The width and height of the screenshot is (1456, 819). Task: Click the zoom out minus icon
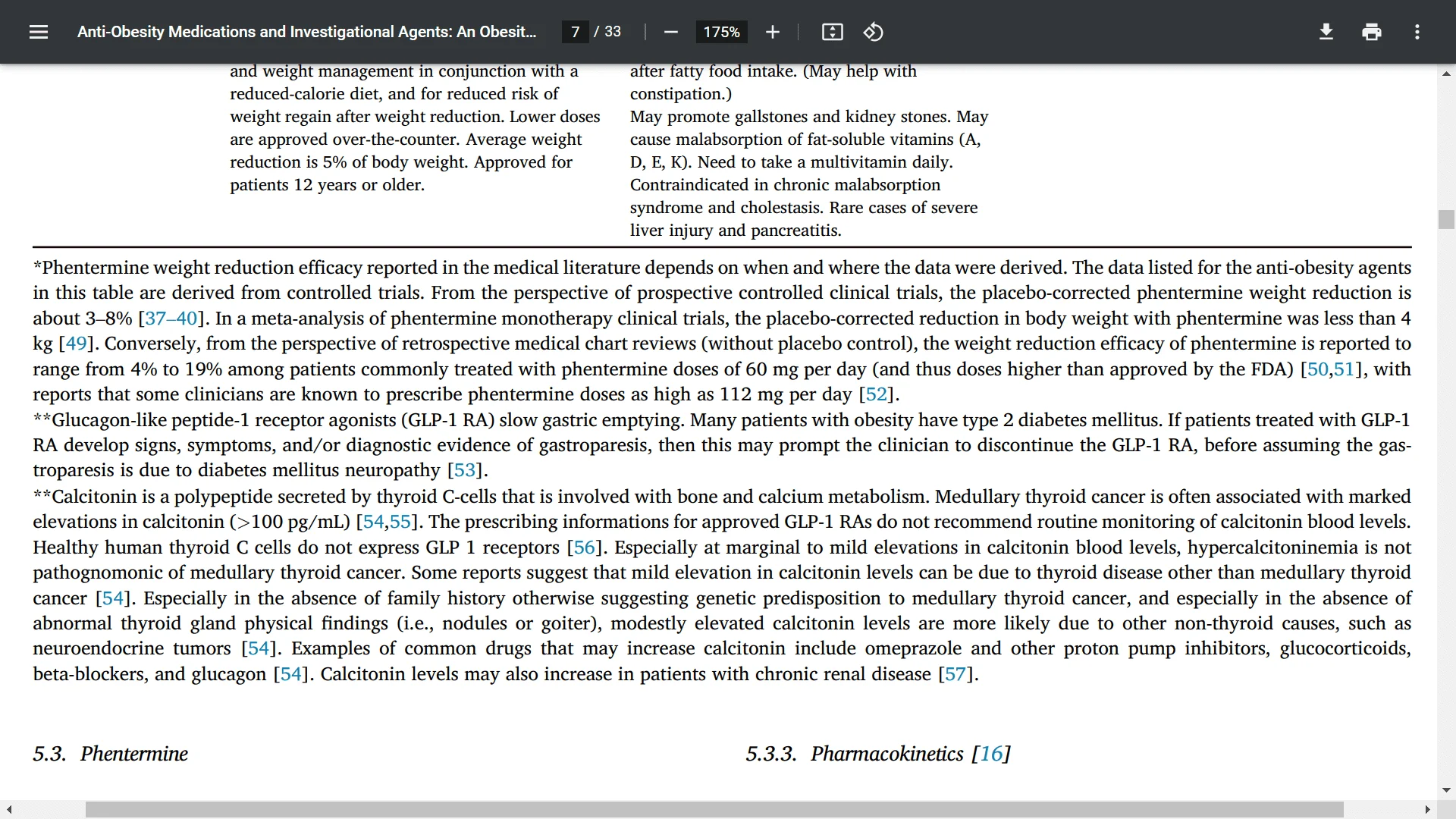click(670, 32)
